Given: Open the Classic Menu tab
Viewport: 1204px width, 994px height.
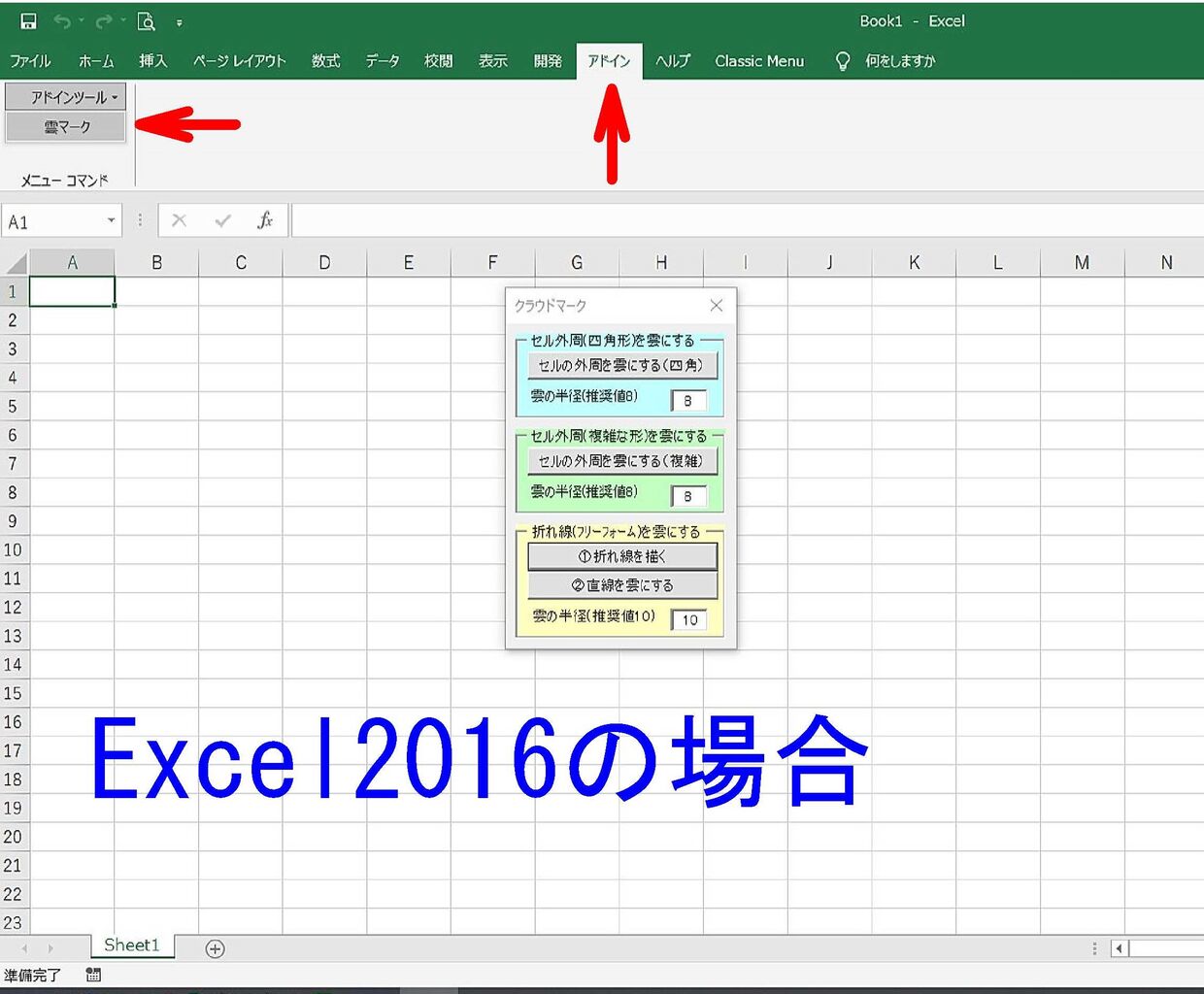Looking at the screenshot, I should pyautogui.click(x=759, y=60).
